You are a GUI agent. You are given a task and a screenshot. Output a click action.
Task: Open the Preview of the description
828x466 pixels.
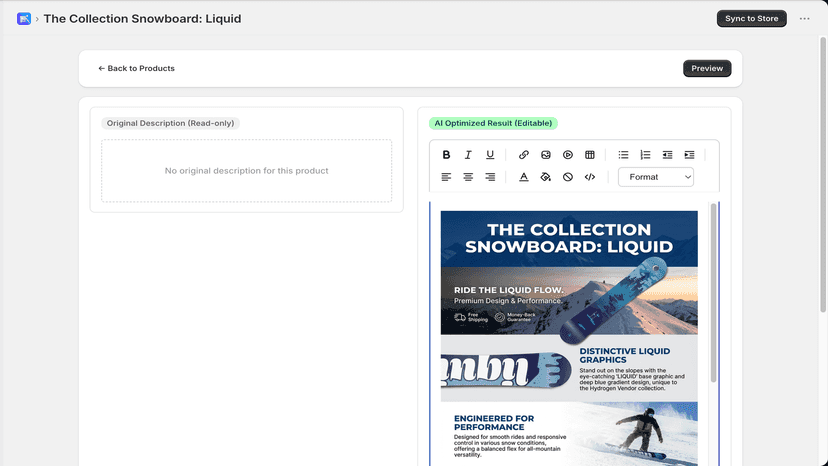[707, 68]
